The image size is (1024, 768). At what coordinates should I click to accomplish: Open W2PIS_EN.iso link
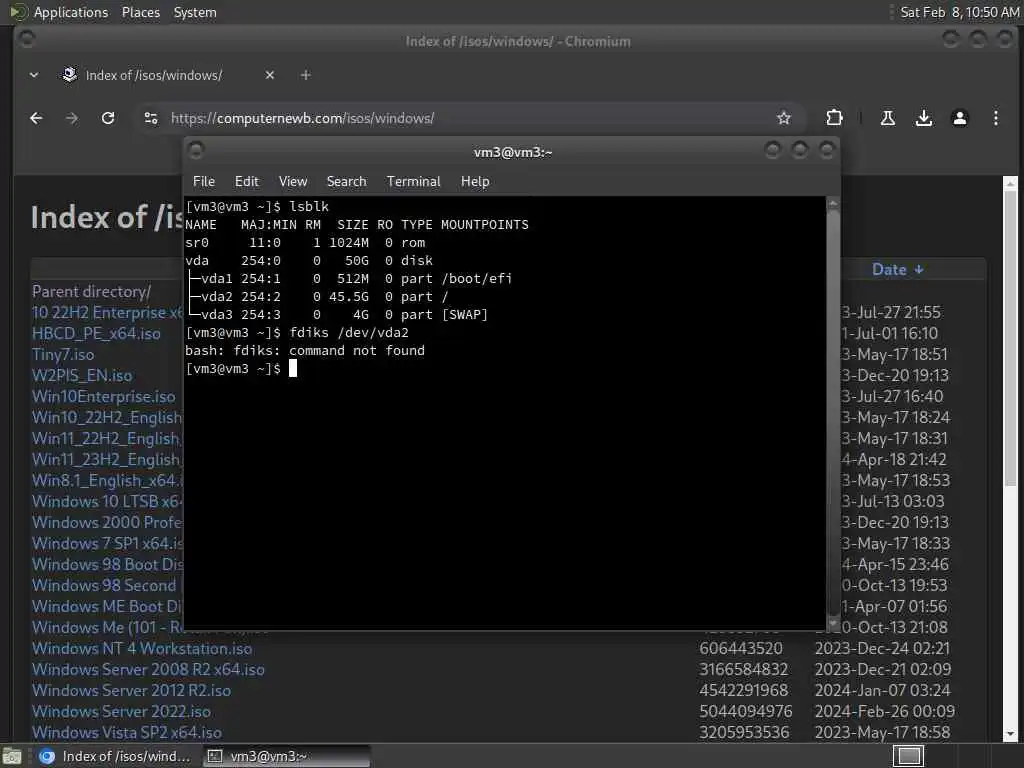pos(82,376)
